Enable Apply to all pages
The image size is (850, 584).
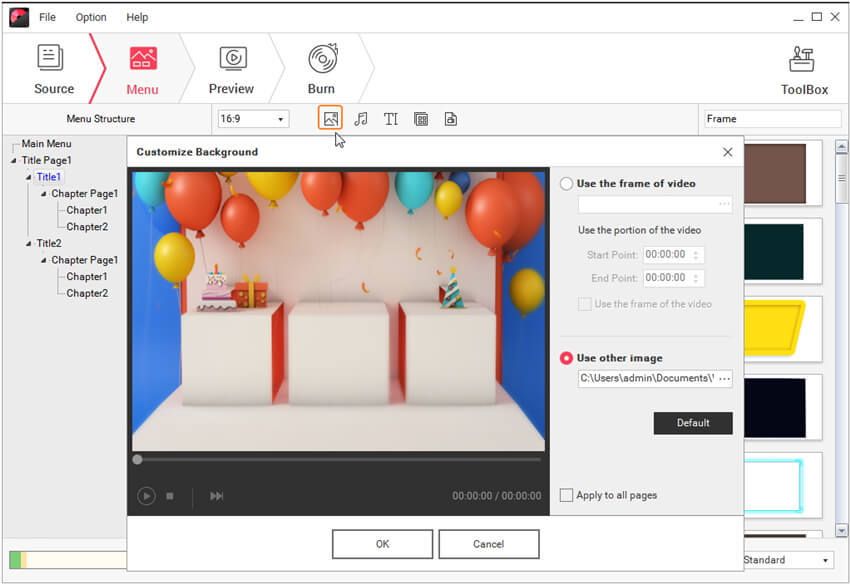[x=567, y=494]
